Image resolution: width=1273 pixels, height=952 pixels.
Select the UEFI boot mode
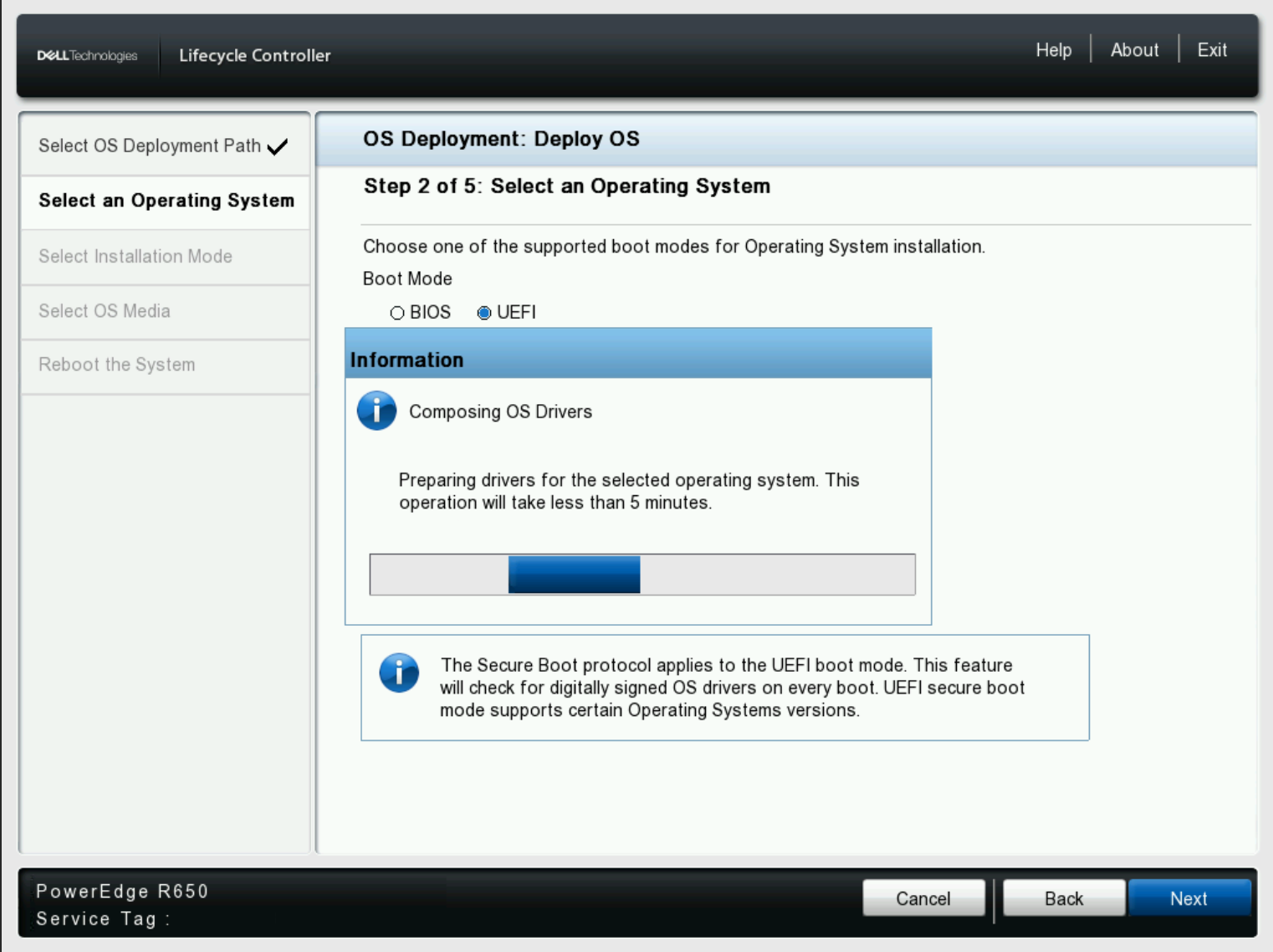[x=483, y=312]
